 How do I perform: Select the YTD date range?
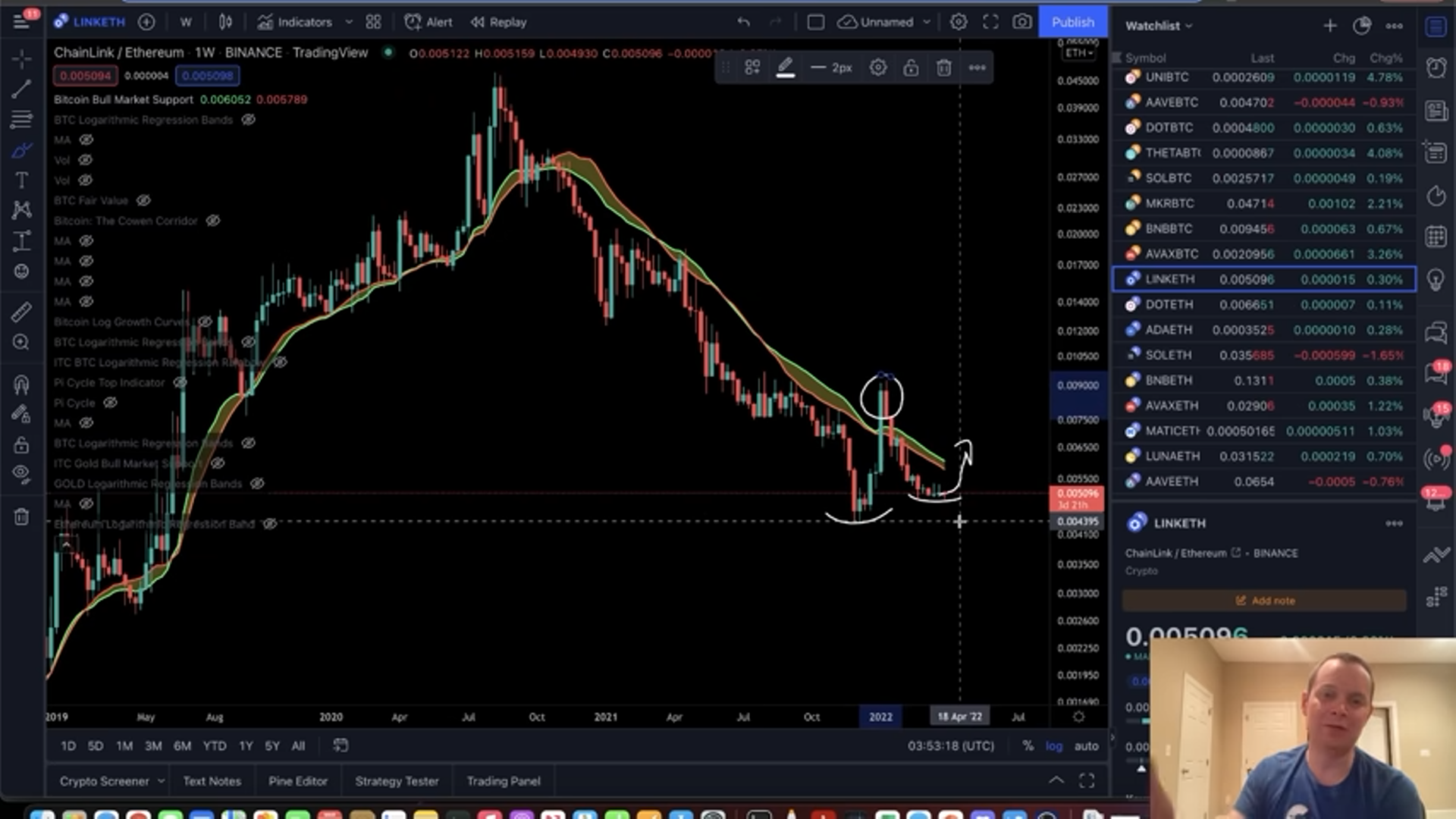pyautogui.click(x=215, y=745)
